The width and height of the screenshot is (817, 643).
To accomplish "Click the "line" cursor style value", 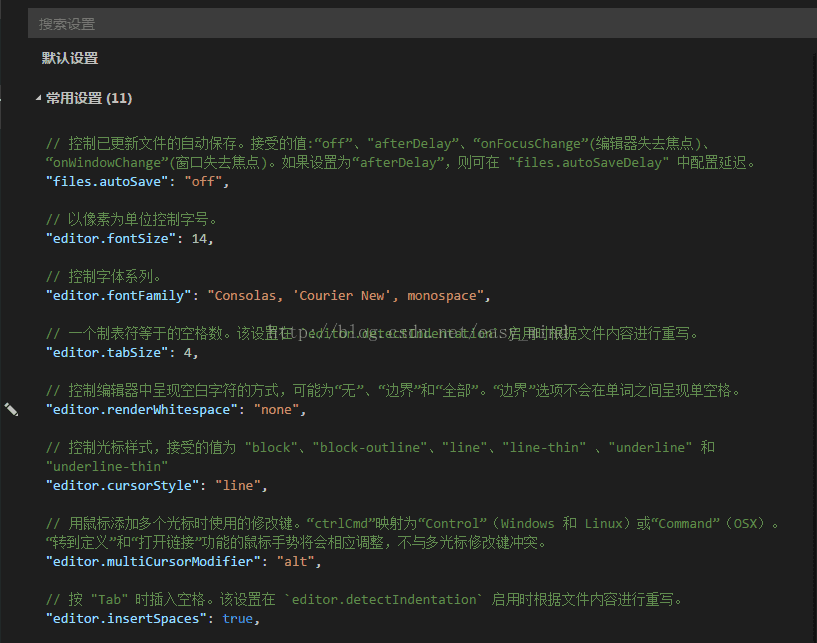I will point(241,486).
